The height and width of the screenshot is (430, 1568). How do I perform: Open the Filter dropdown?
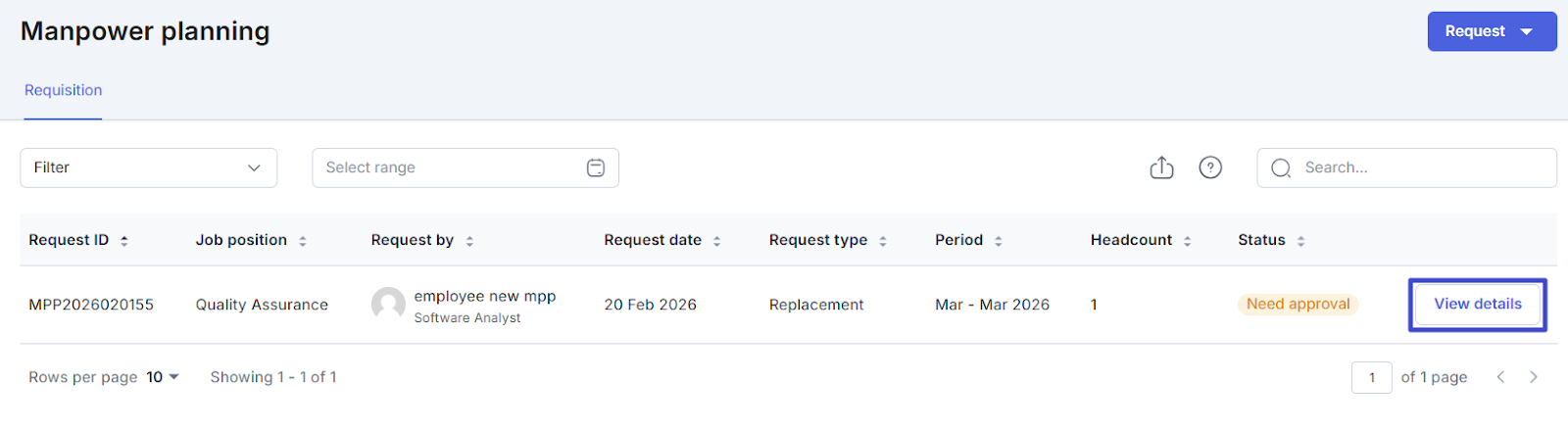(148, 167)
